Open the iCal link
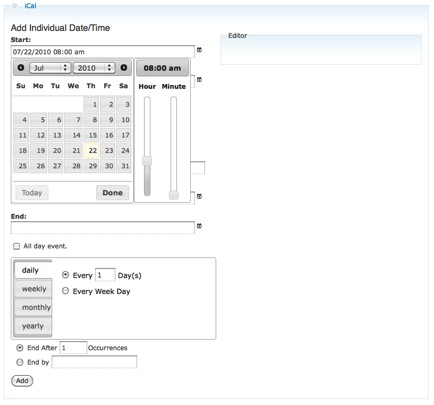Image resolution: width=434 pixels, height=405 pixels. click(x=30, y=6)
